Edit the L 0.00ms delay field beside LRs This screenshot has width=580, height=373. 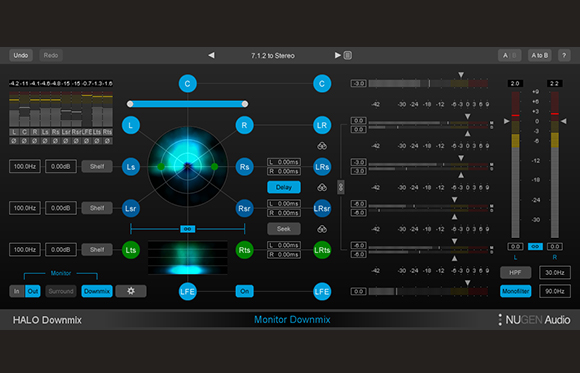[284, 162]
